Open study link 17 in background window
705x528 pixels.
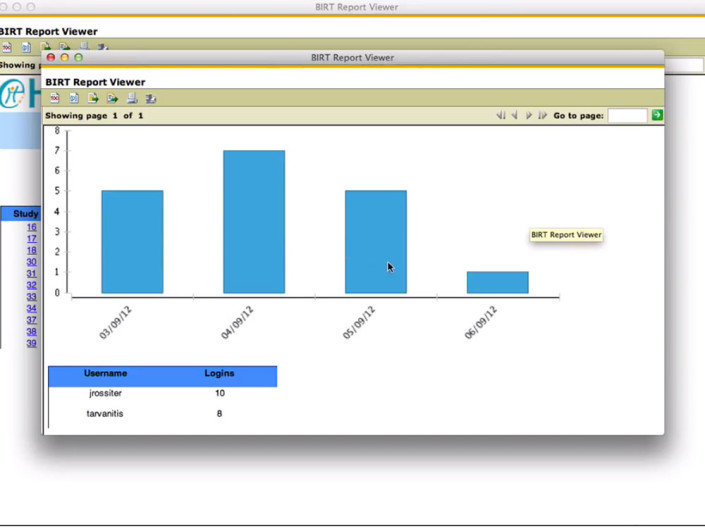(x=31, y=238)
